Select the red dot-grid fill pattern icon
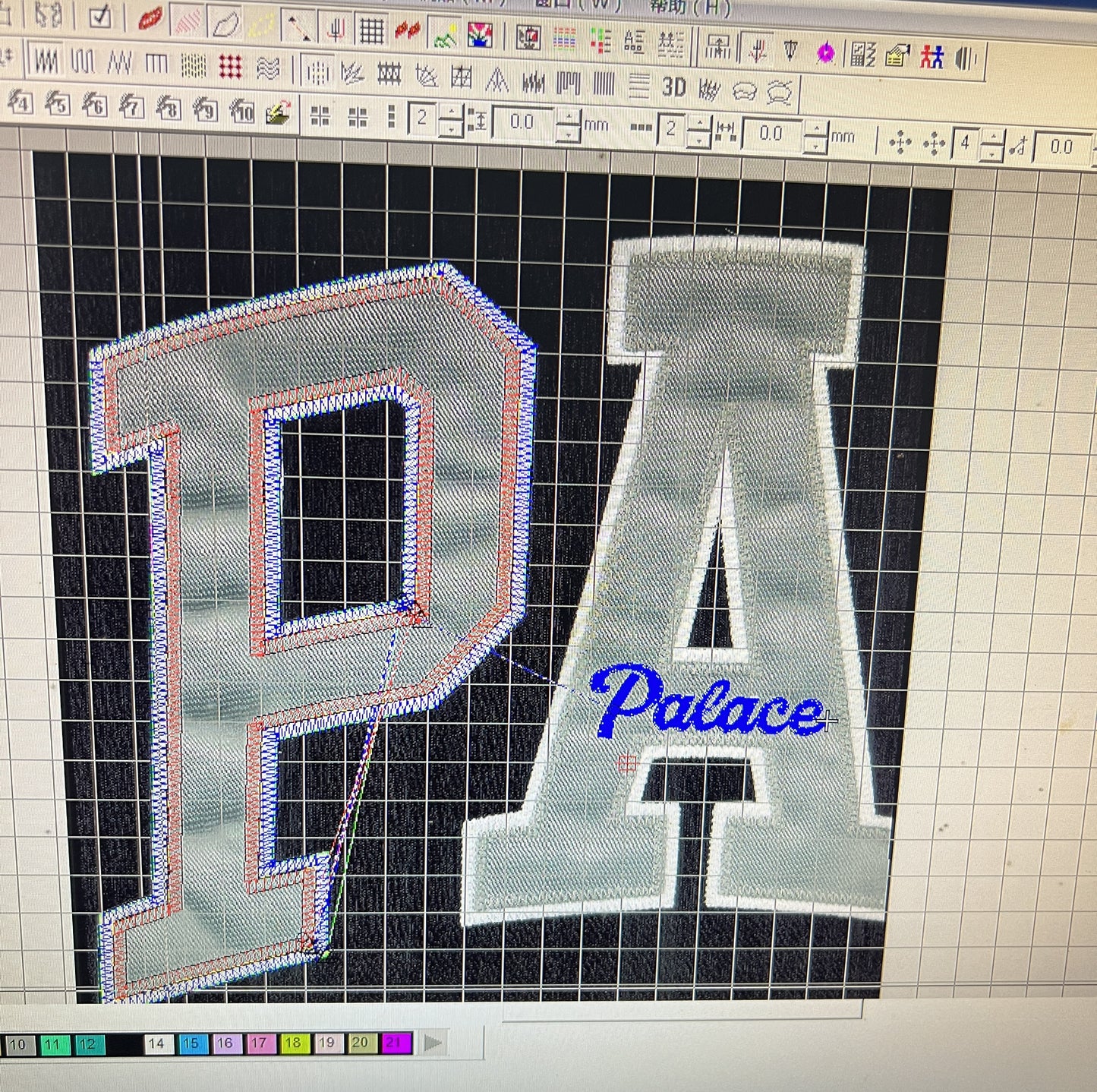Image resolution: width=1097 pixels, height=1092 pixels. (230, 67)
